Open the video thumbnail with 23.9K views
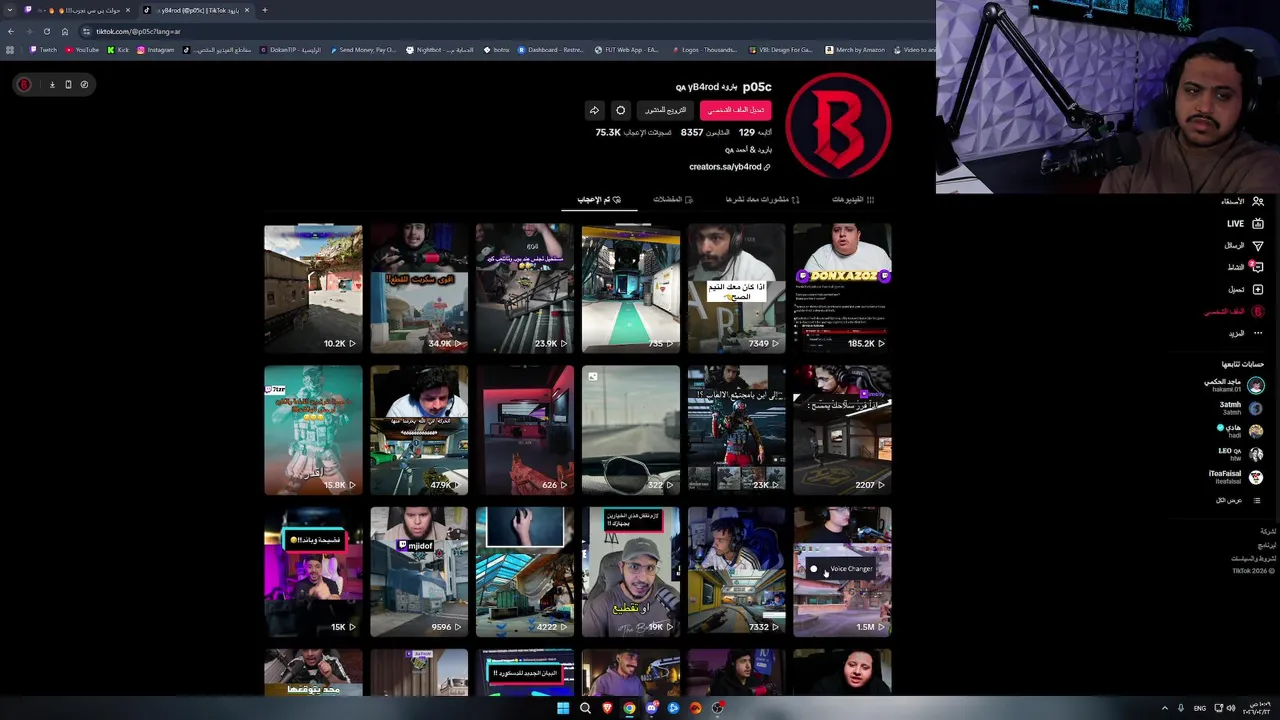 point(525,288)
